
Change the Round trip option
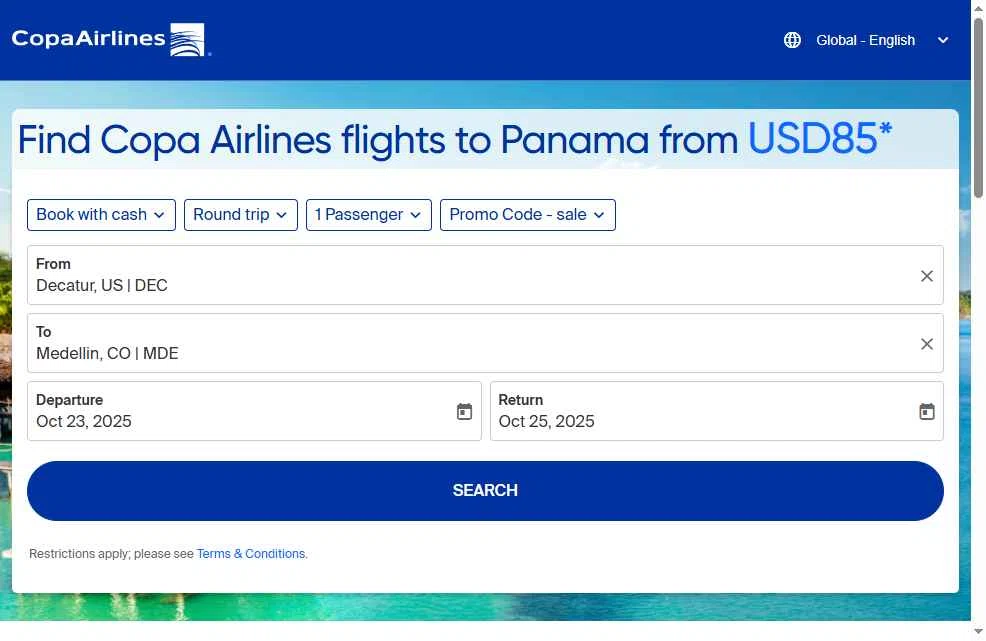click(x=240, y=215)
